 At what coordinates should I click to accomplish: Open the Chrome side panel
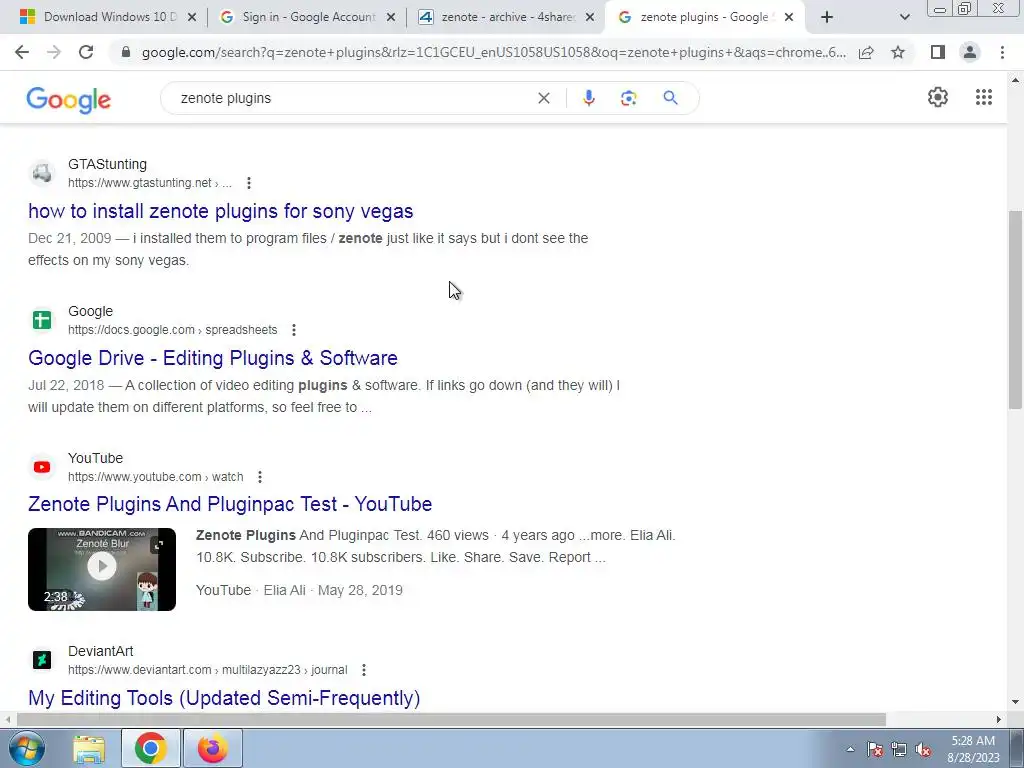[x=938, y=52]
